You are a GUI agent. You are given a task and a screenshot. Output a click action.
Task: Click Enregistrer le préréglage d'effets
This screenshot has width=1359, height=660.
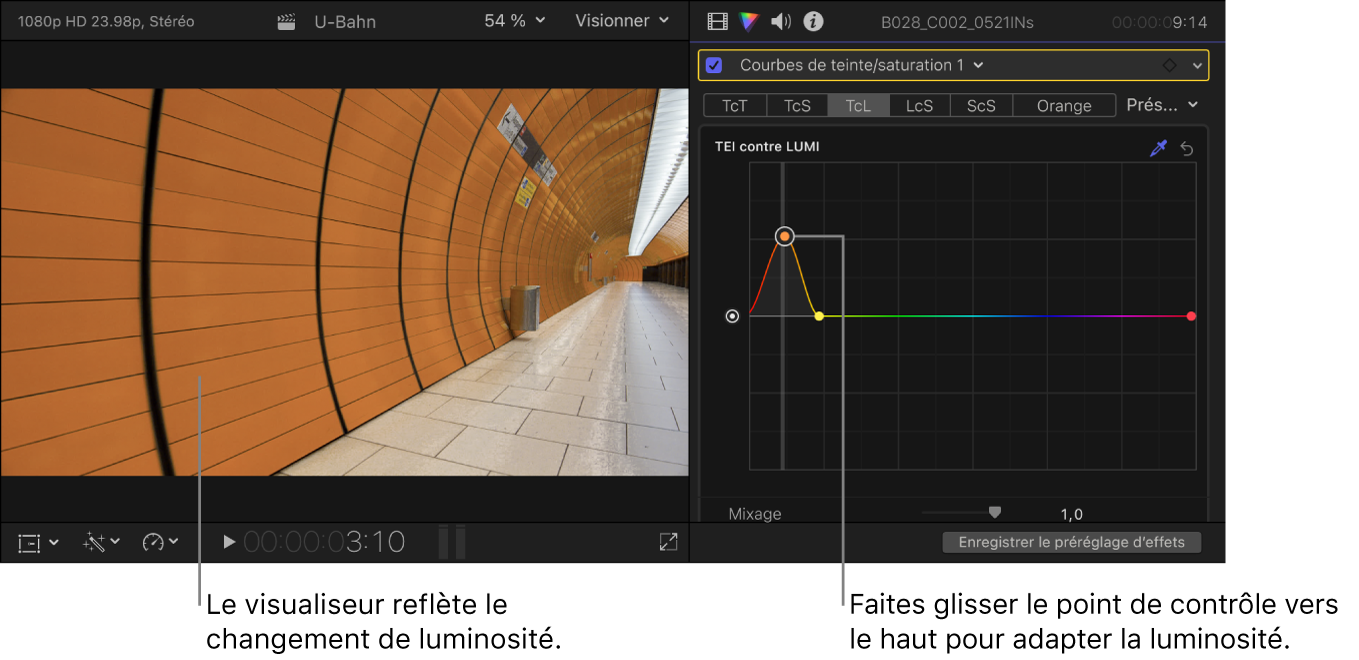[x=1071, y=541]
